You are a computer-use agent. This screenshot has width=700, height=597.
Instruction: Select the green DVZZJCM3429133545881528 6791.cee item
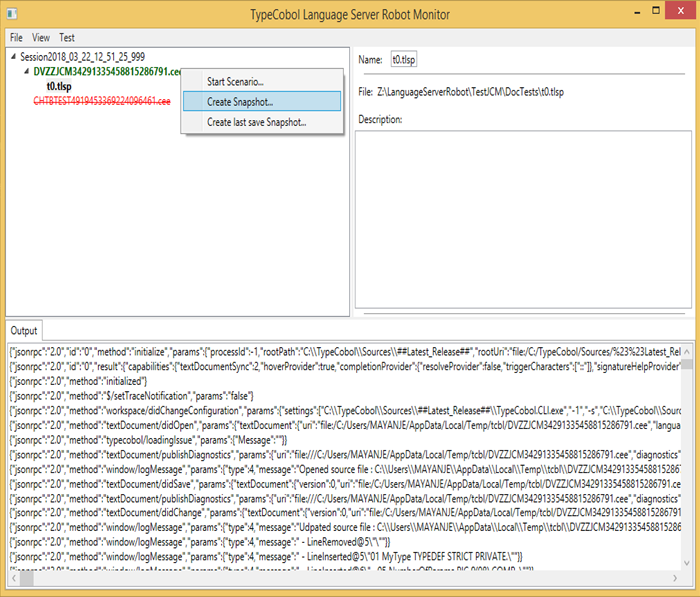107,71
